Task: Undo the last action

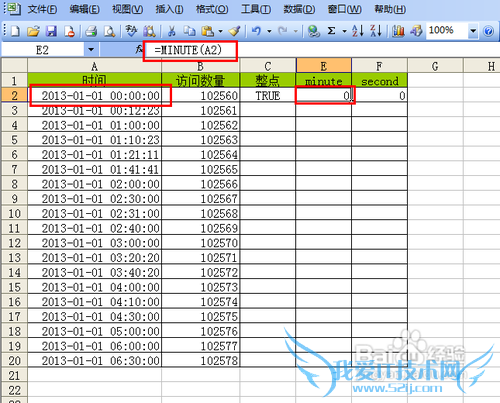Action: (x=256, y=31)
